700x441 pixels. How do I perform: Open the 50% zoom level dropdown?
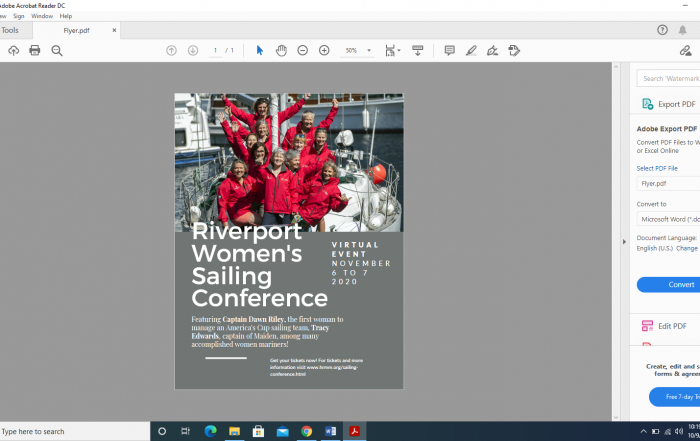[368, 50]
